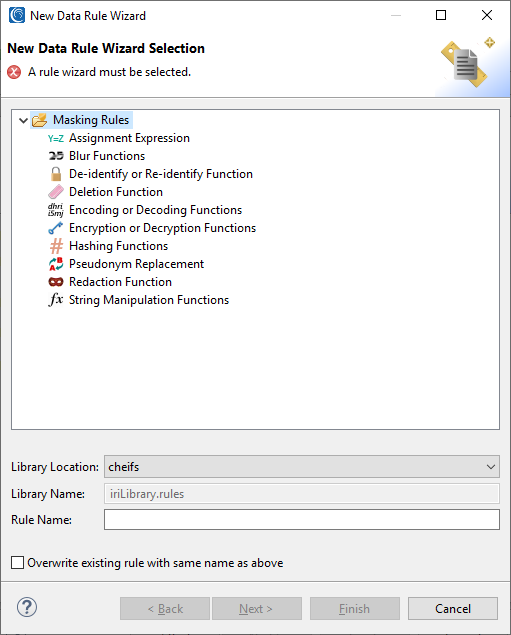Click the De-identify padlock icon
Viewport: 511px width, 635px height.
[x=56, y=174]
